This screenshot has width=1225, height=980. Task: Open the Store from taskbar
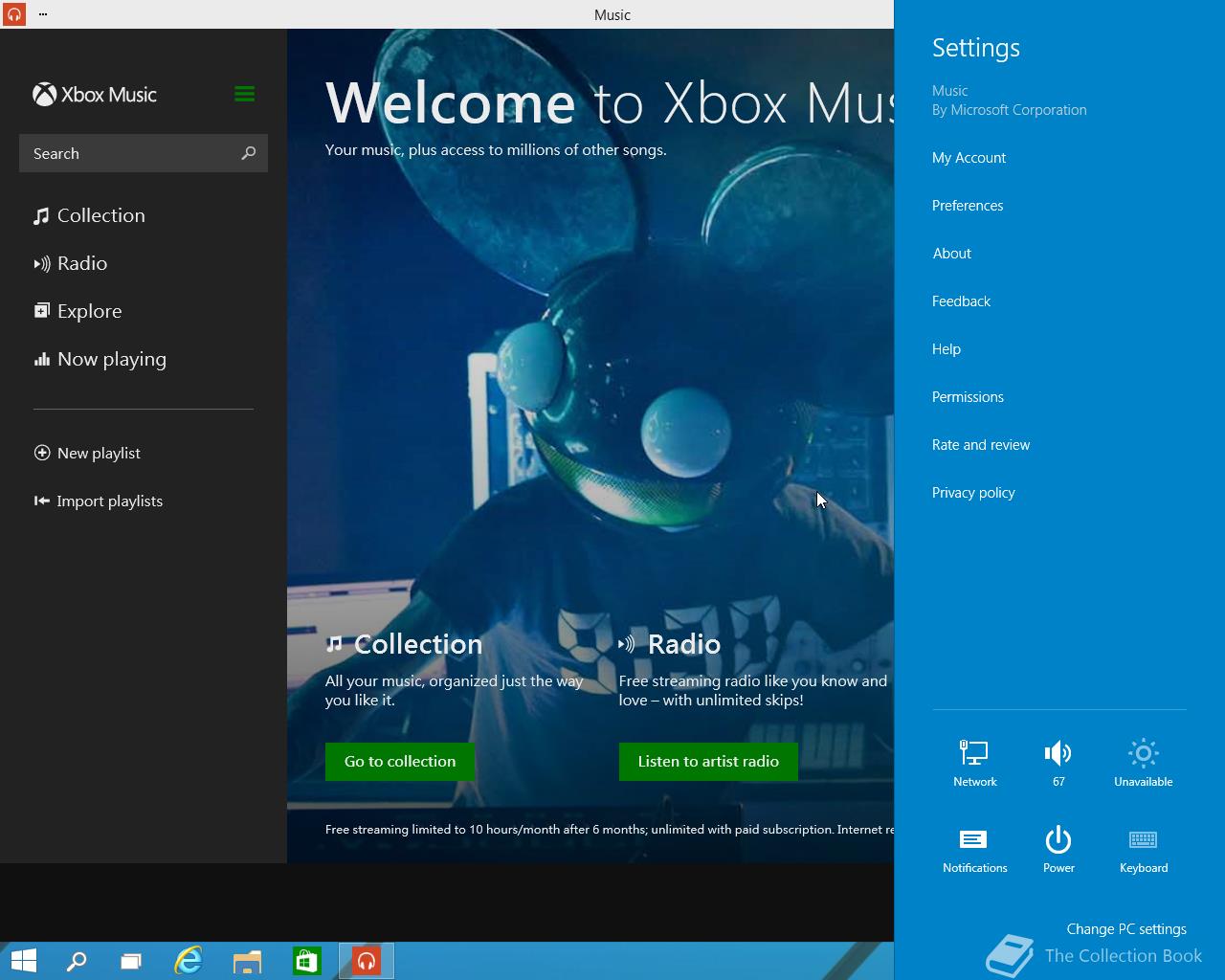[306, 961]
